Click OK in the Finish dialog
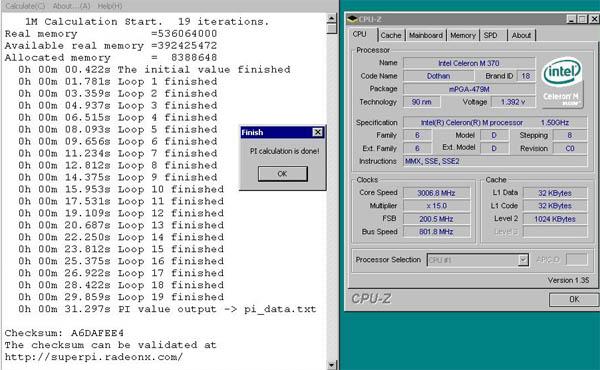The height and width of the screenshot is (370, 600). 282,174
